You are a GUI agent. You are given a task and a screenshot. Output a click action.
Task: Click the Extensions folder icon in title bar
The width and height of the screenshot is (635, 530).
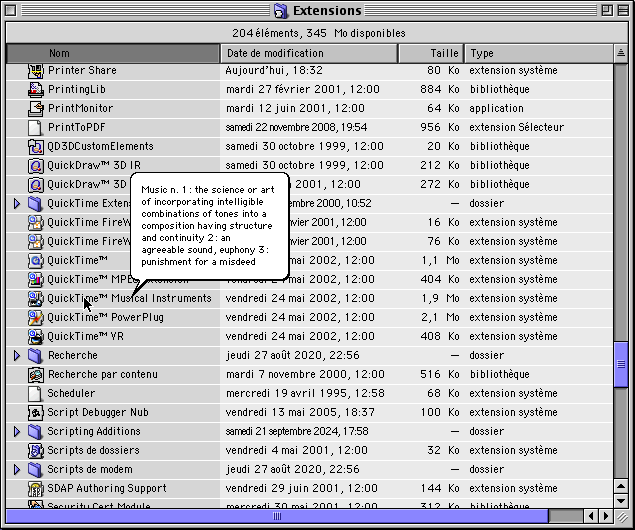[281, 11]
